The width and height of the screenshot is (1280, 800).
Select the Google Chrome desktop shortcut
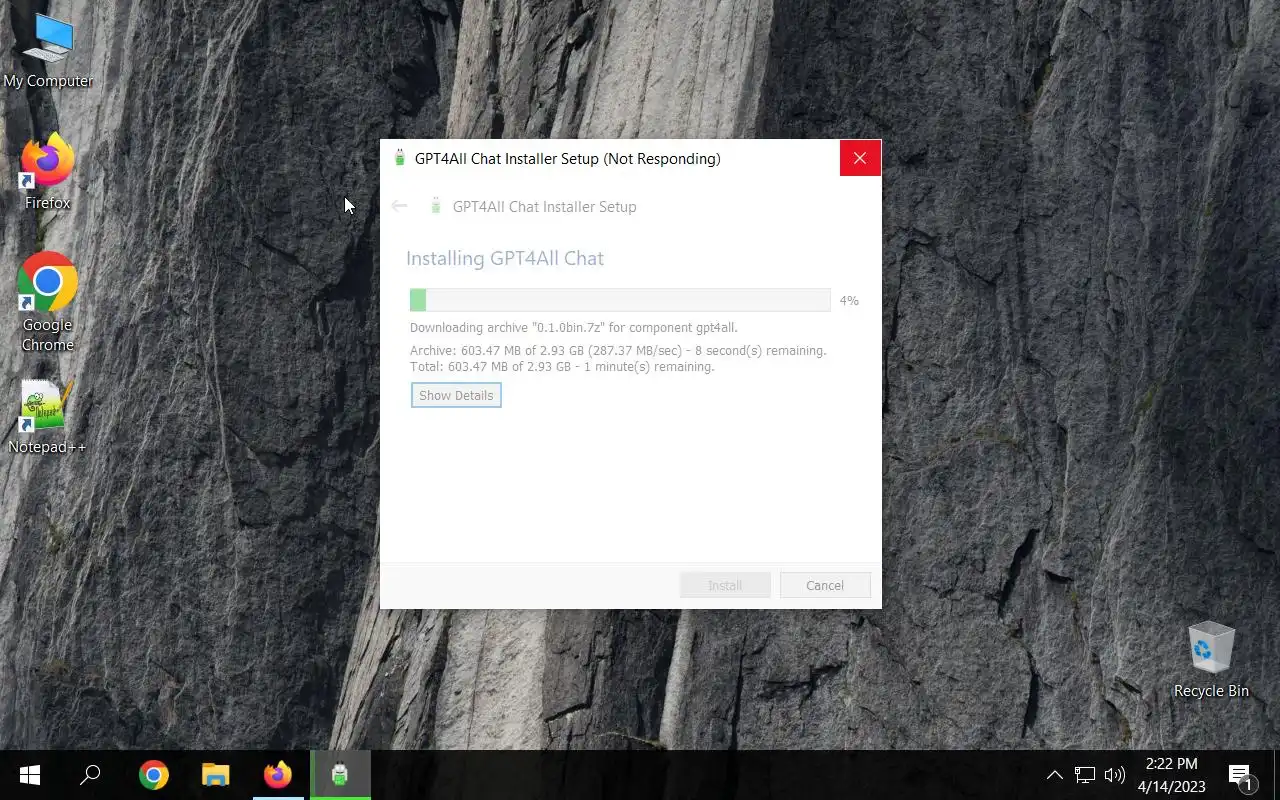(47, 302)
